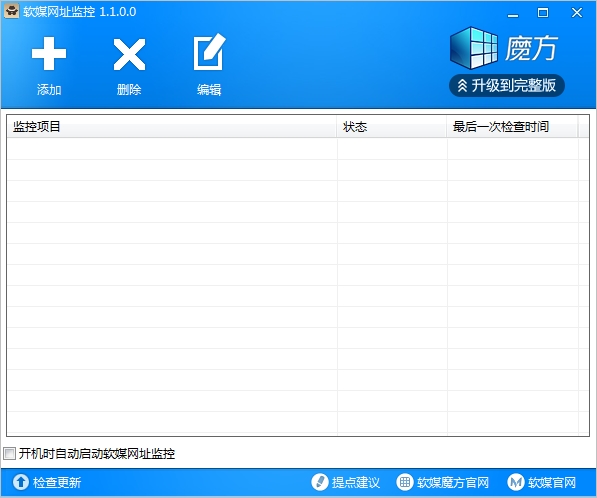Click the 编辑 pencil icon
The height and width of the screenshot is (498, 597).
click(209, 52)
